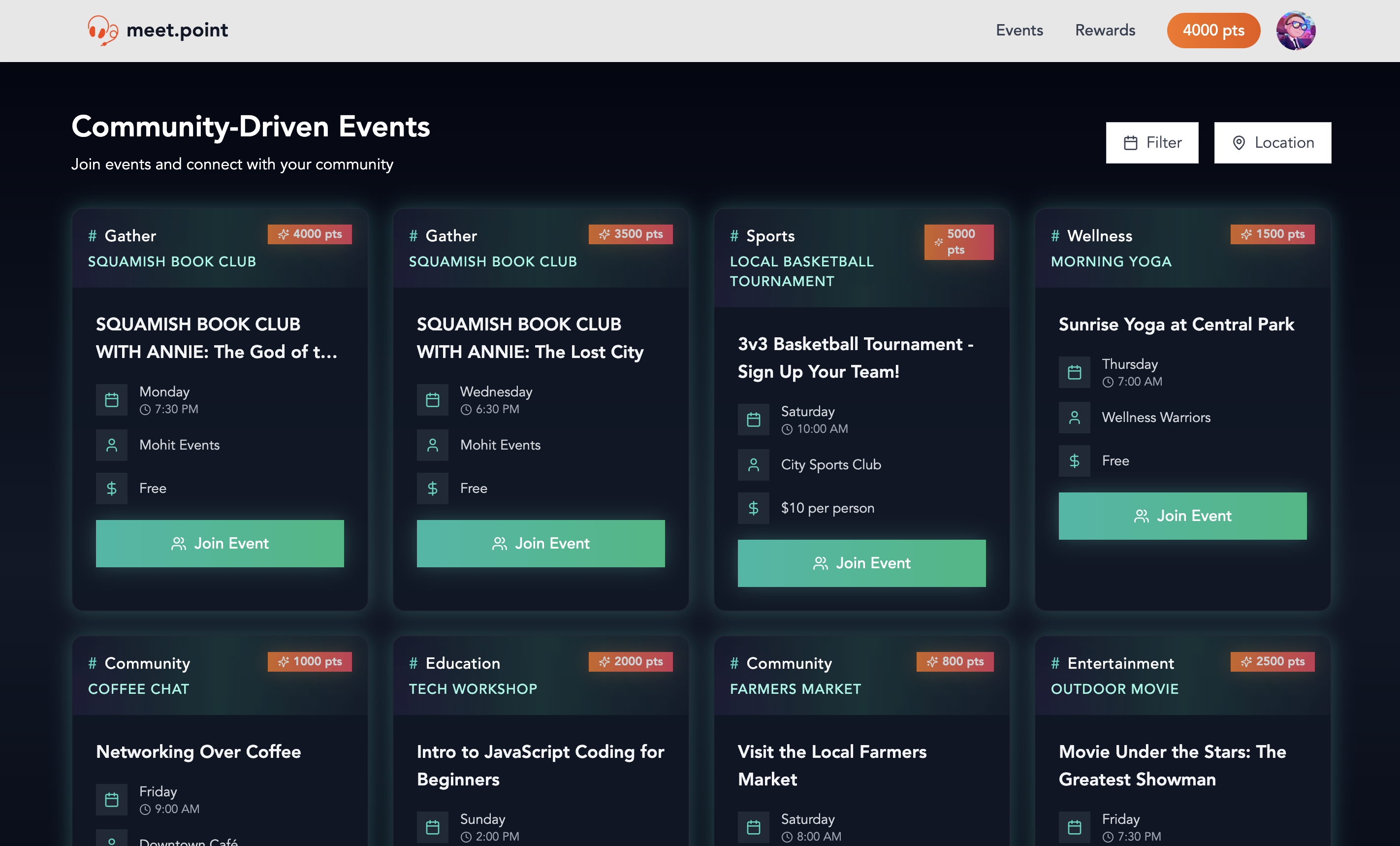Screen dimensions: 1400x846
Task: Click dollar icon beside $10 per person
Action: [x=753, y=508]
